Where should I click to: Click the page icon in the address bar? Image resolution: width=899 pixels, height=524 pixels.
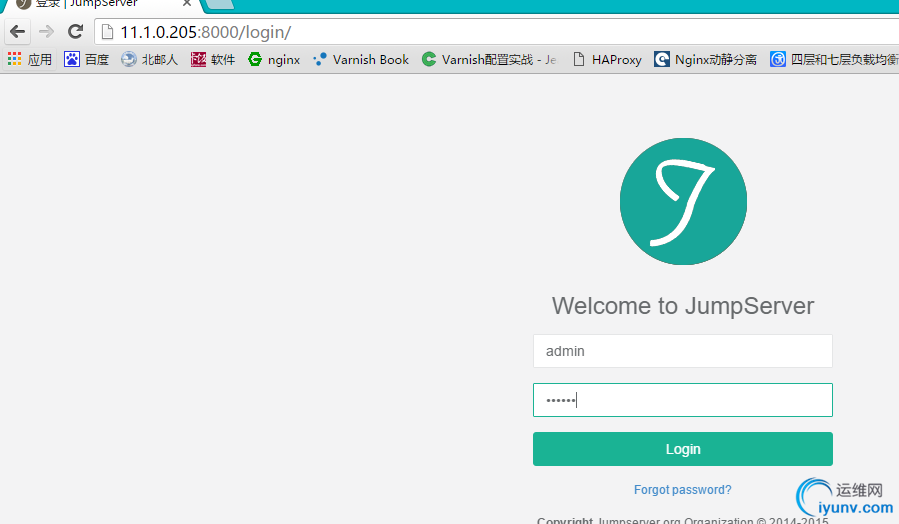tap(107, 32)
